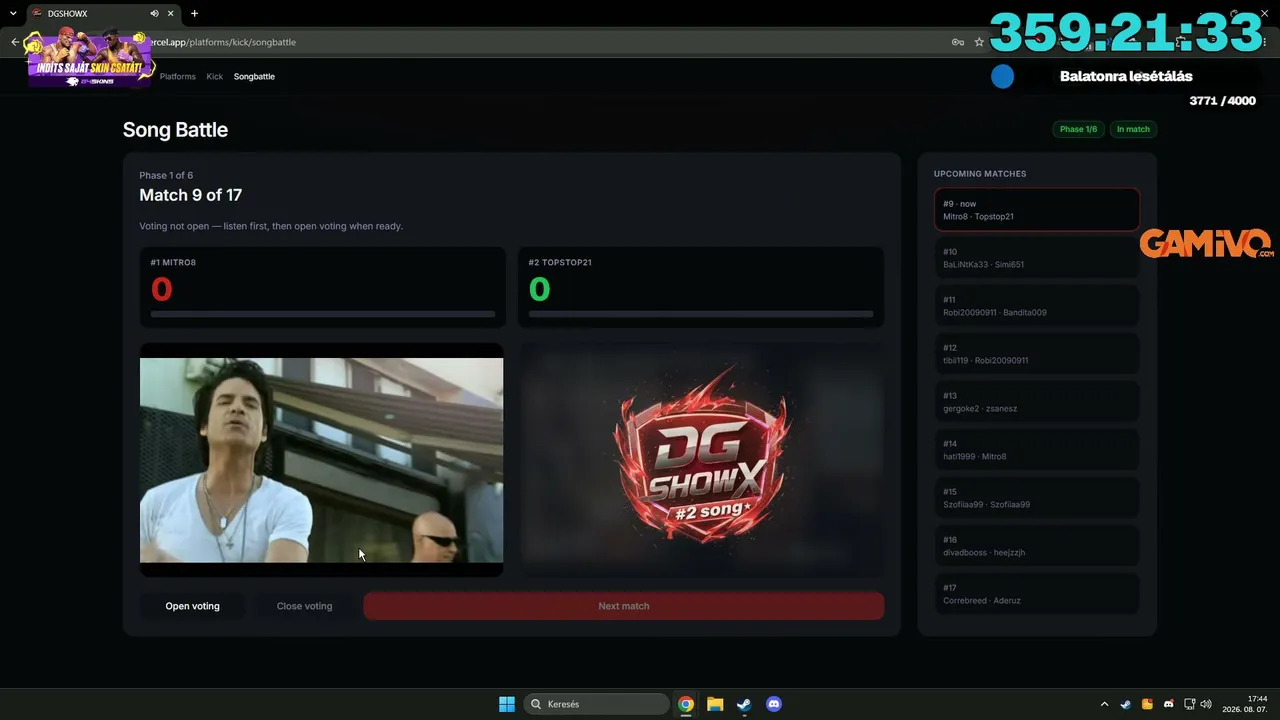1280x720 pixels.
Task: Click the DG ShowX #2 song placeholder
Action: click(x=701, y=460)
